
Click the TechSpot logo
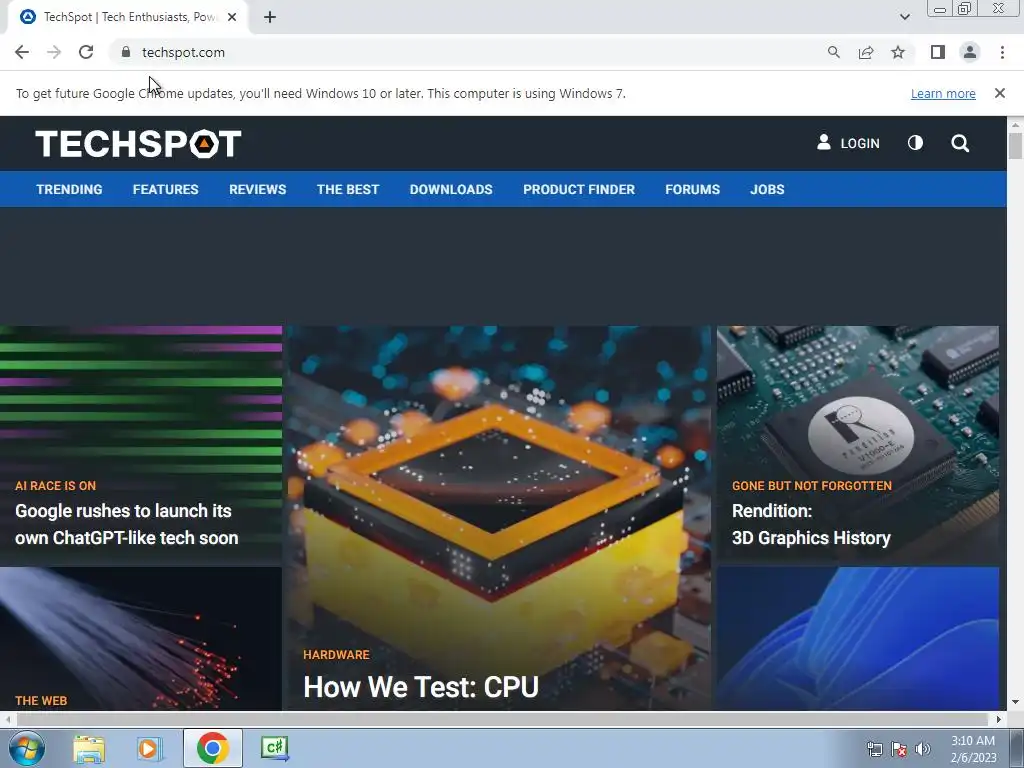(138, 144)
